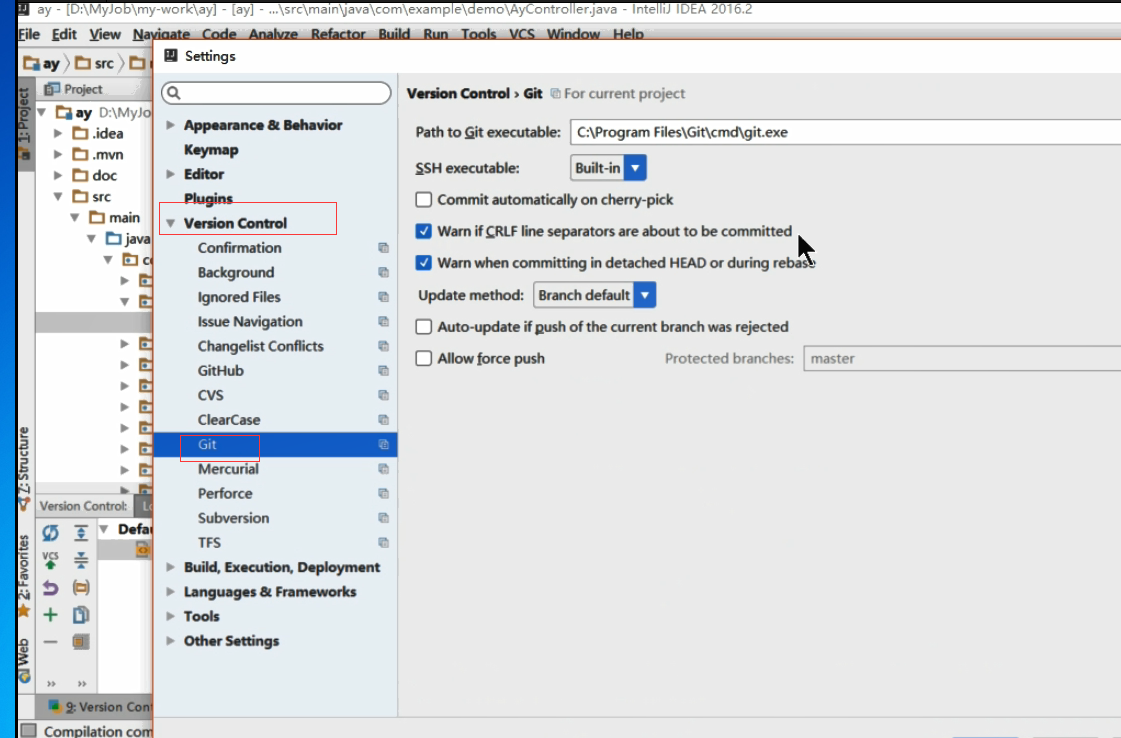Image resolution: width=1121 pixels, height=738 pixels.
Task: Check the Allow force push box
Action: [x=424, y=358]
